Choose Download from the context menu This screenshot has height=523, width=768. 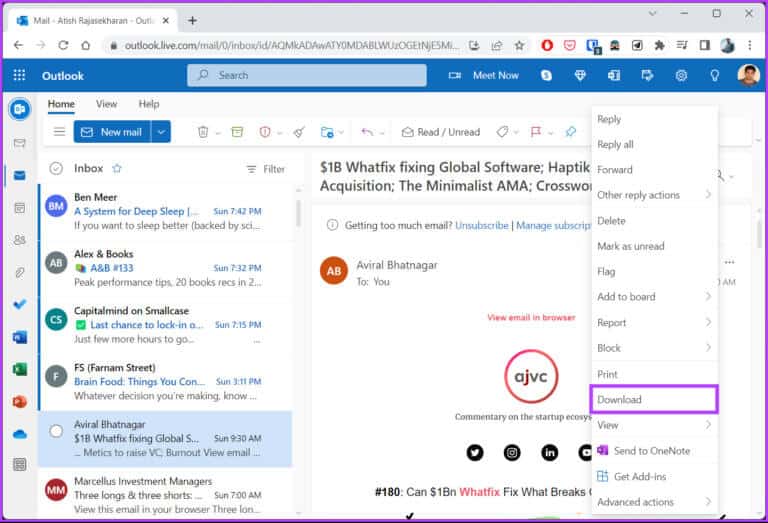[654, 400]
